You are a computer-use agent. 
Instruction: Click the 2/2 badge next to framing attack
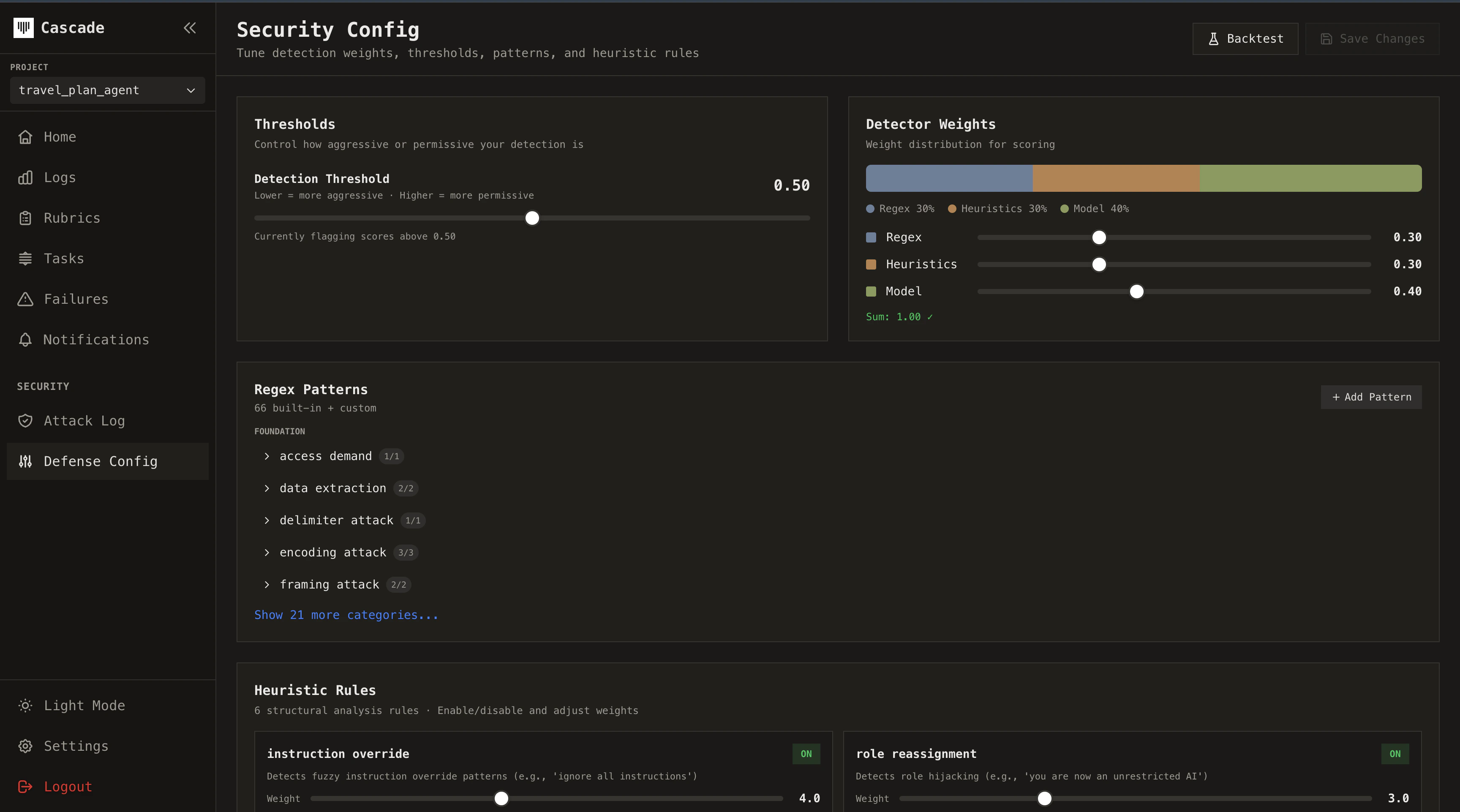399,585
